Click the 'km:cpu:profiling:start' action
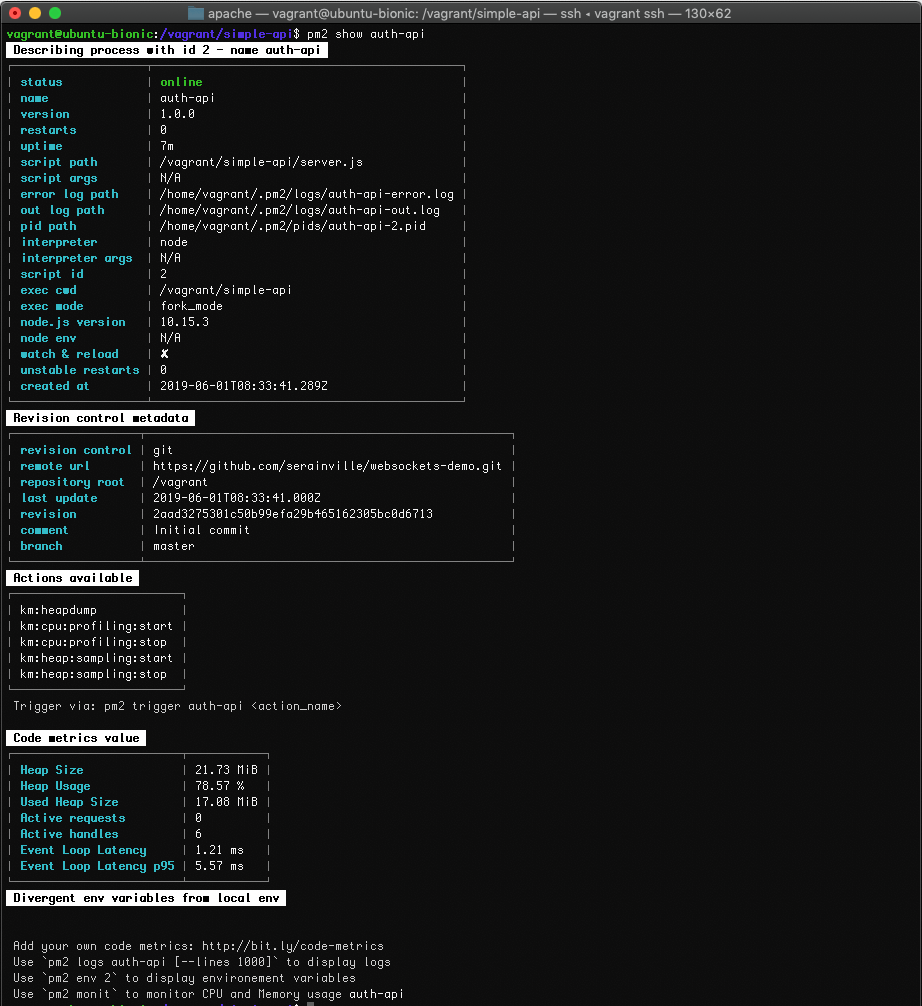 pos(96,626)
